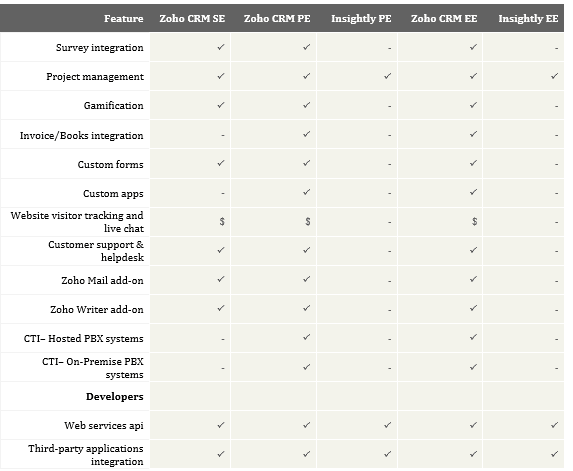573x471 pixels.
Task: Click the Web services api checkmark under Insightly EE
Action: click(x=554, y=425)
